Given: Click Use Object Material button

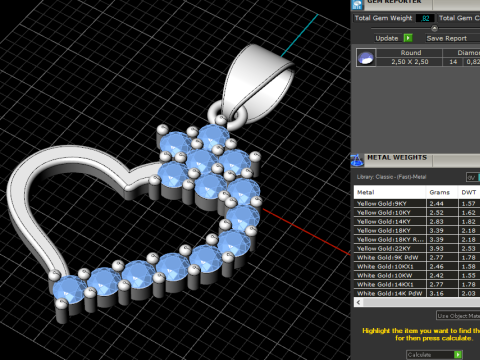Looking at the screenshot, I should coord(458,316).
